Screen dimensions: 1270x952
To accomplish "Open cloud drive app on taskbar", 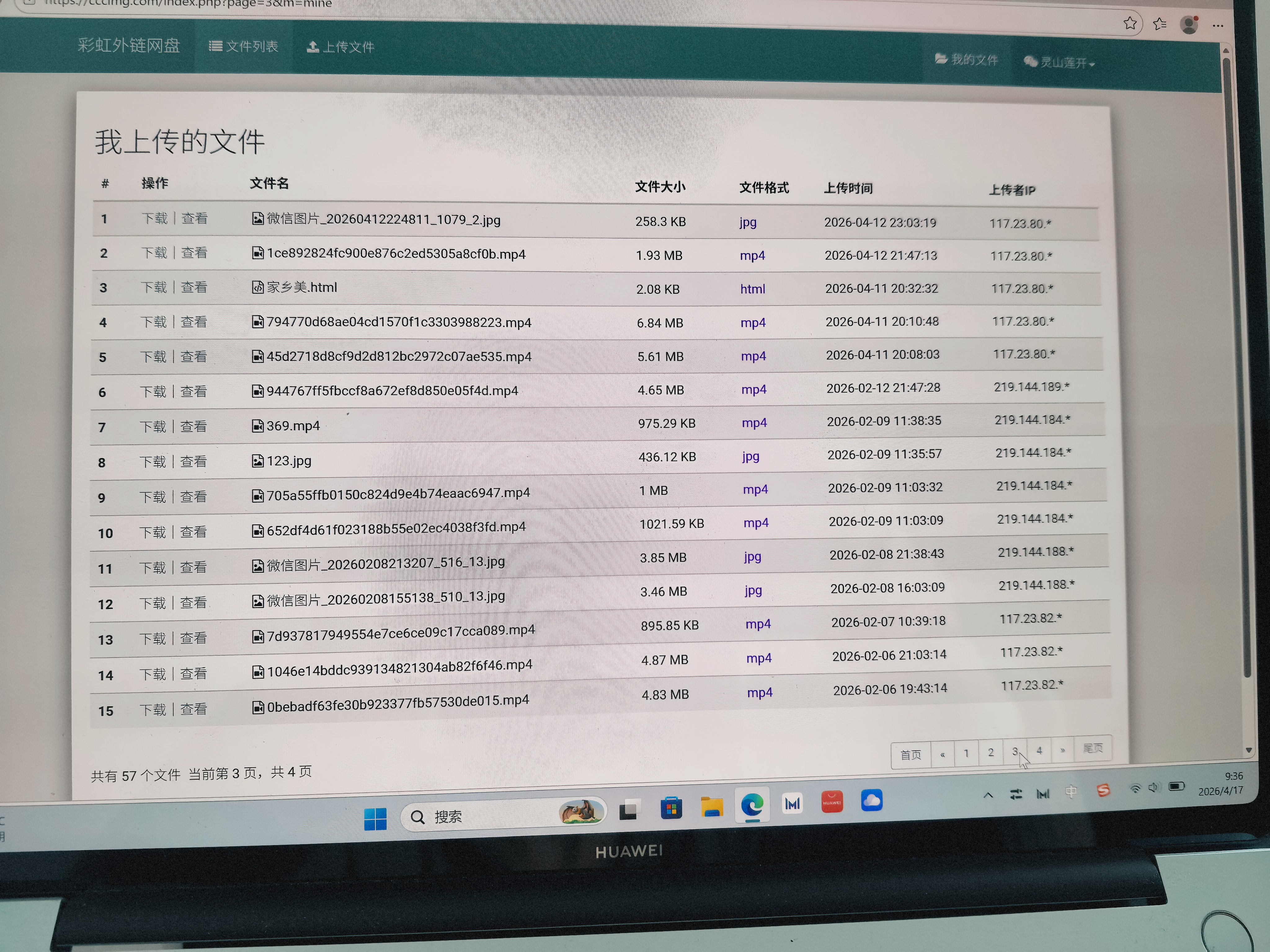I will pyautogui.click(x=871, y=800).
